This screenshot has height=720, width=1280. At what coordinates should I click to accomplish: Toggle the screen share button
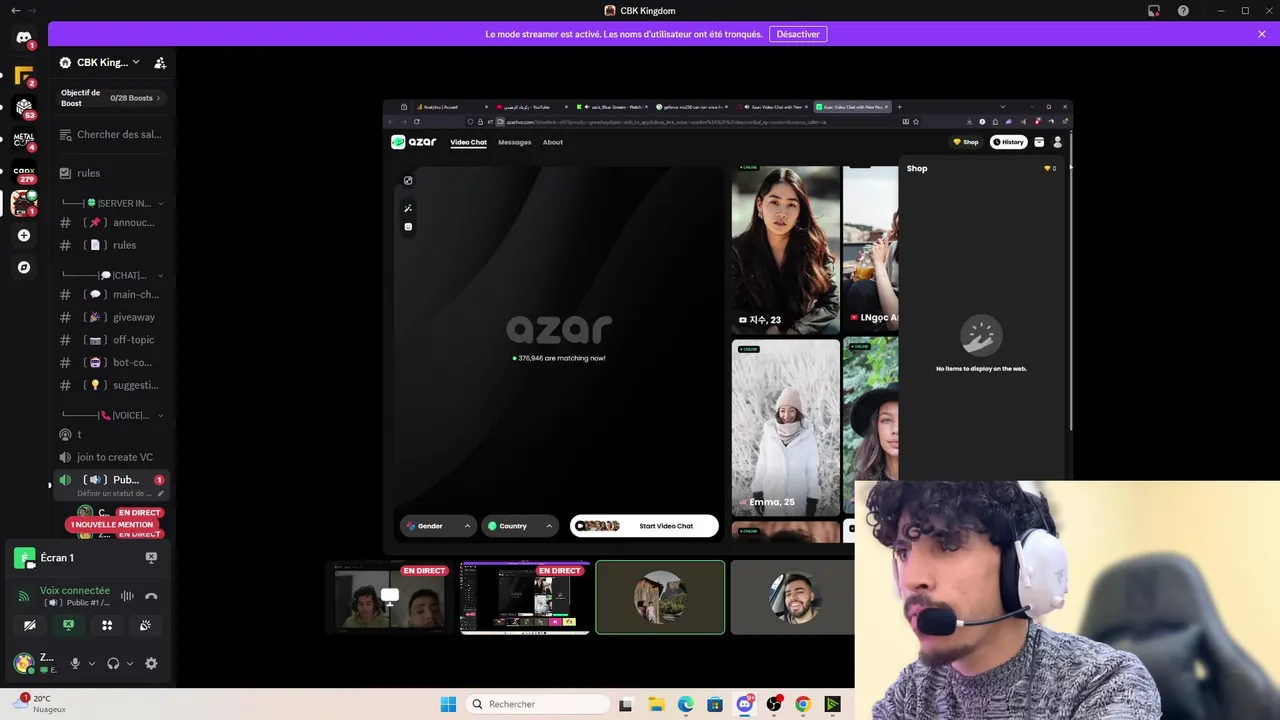[x=68, y=625]
